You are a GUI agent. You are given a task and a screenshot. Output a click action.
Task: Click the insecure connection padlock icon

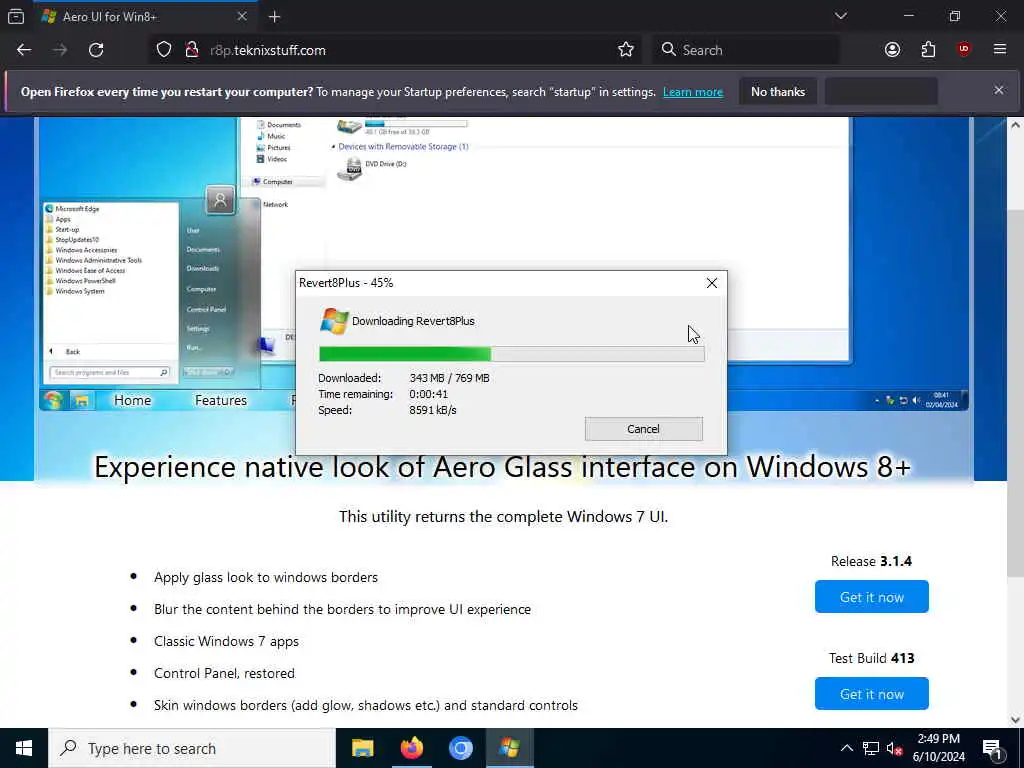tap(192, 50)
